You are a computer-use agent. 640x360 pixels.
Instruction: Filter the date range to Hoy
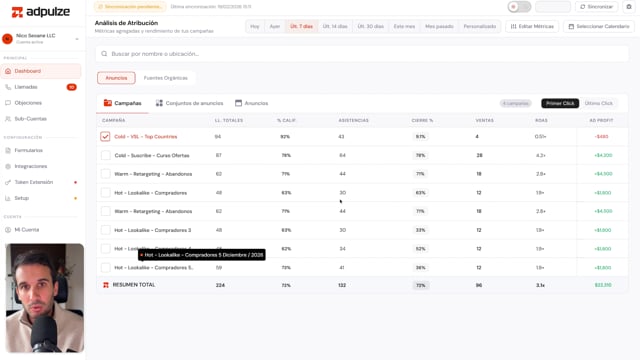click(255, 26)
